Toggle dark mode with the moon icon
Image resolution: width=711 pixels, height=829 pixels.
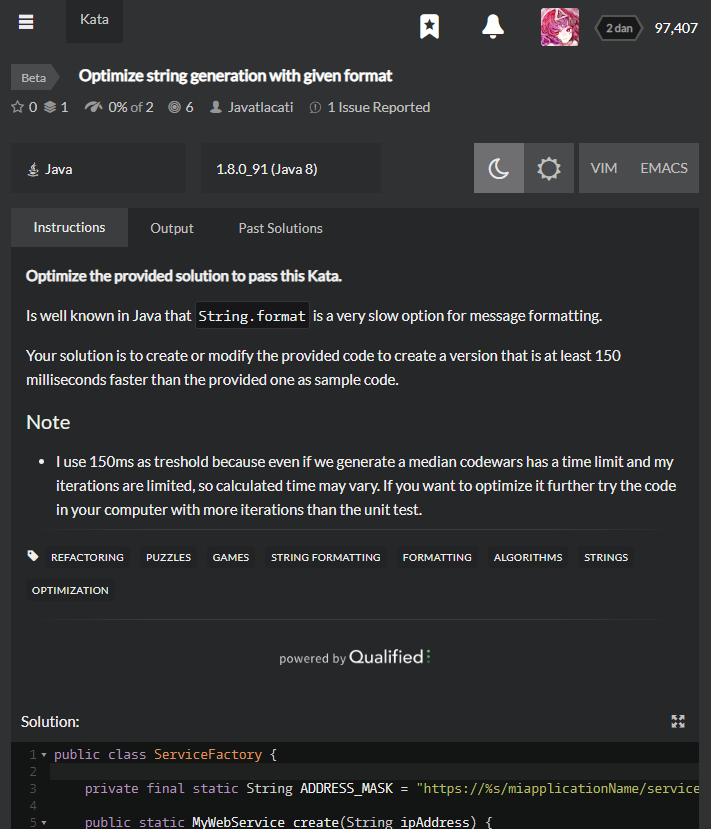[x=498, y=167]
